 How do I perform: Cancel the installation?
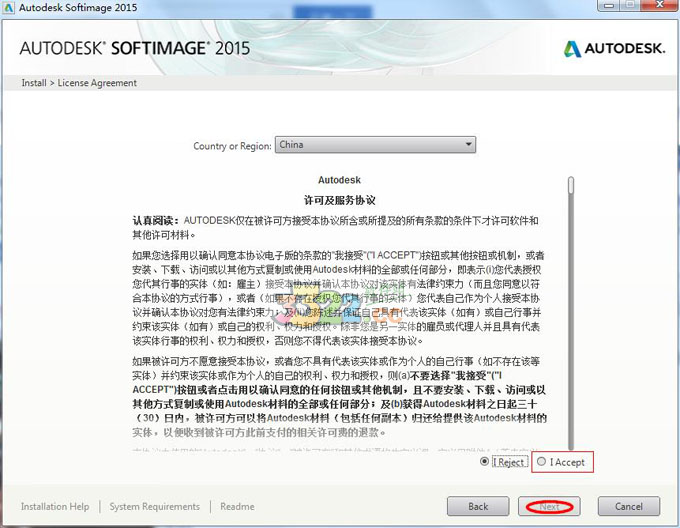pos(629,506)
